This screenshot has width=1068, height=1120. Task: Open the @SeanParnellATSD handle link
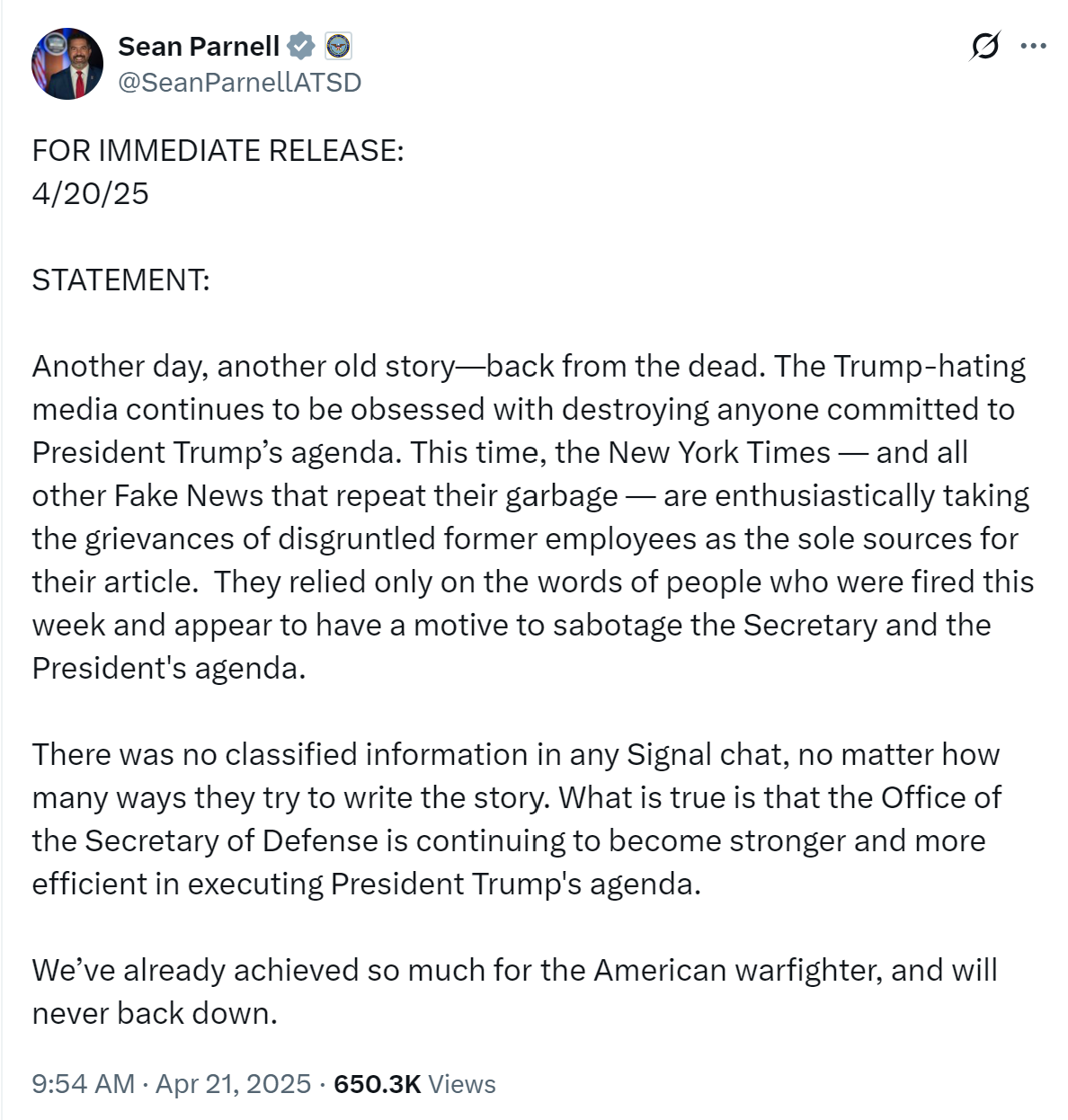point(240,83)
